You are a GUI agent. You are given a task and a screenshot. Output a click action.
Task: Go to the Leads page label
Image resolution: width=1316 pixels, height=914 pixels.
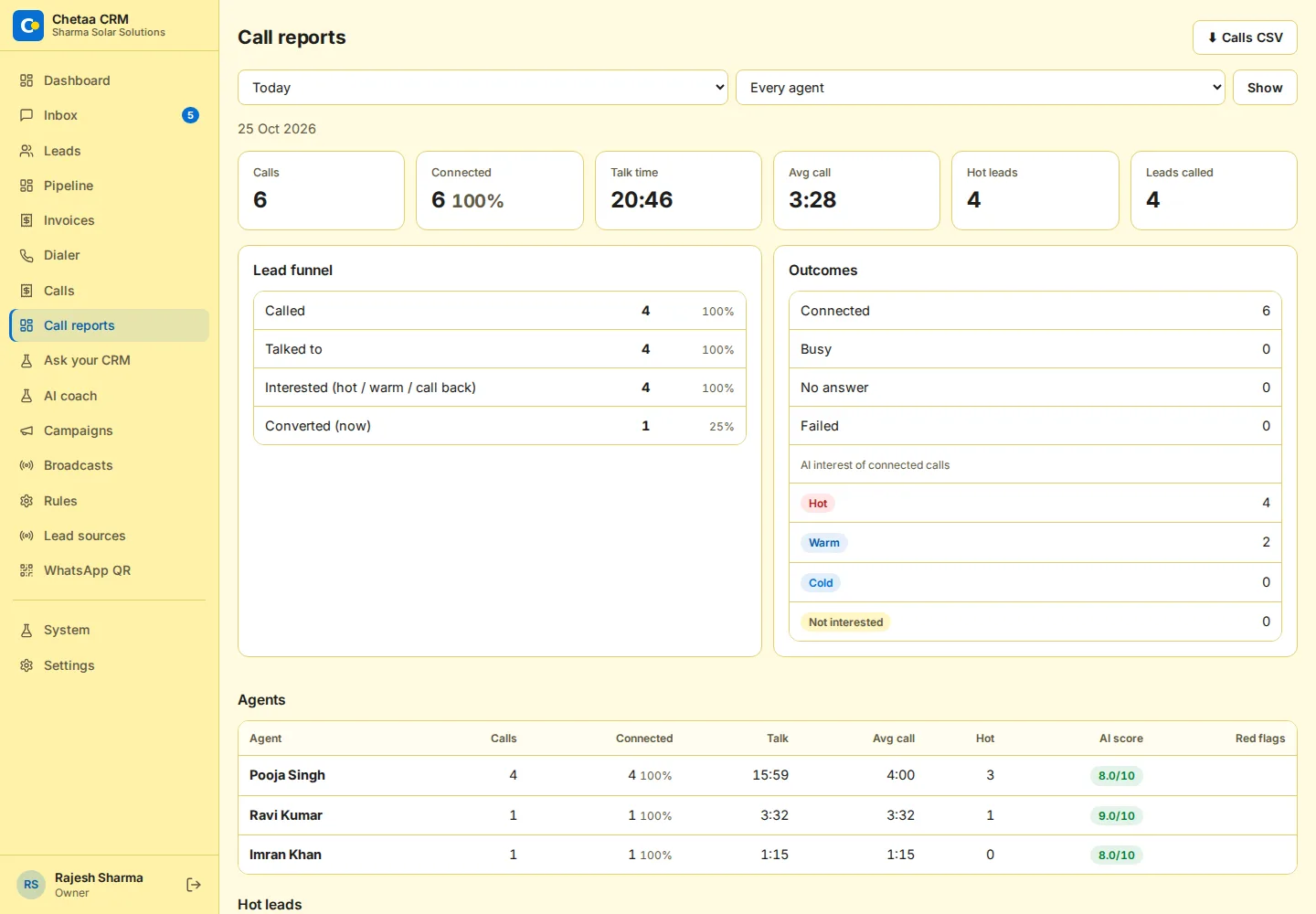(x=62, y=151)
